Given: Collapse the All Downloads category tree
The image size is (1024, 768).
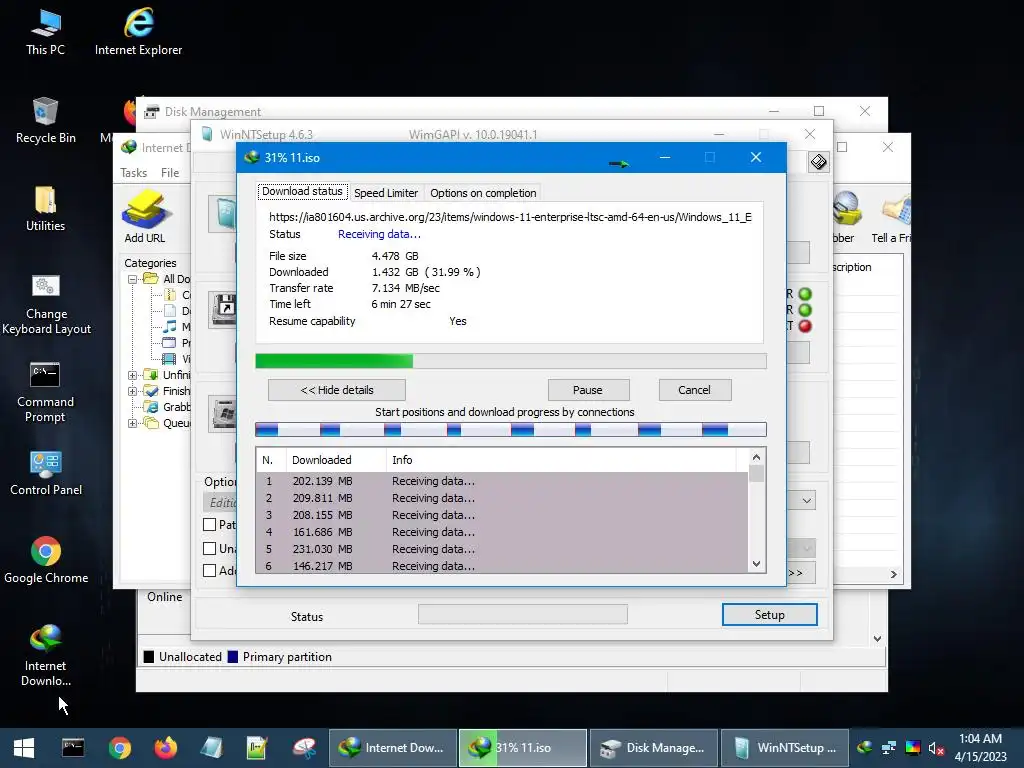Looking at the screenshot, I should pos(133,280).
